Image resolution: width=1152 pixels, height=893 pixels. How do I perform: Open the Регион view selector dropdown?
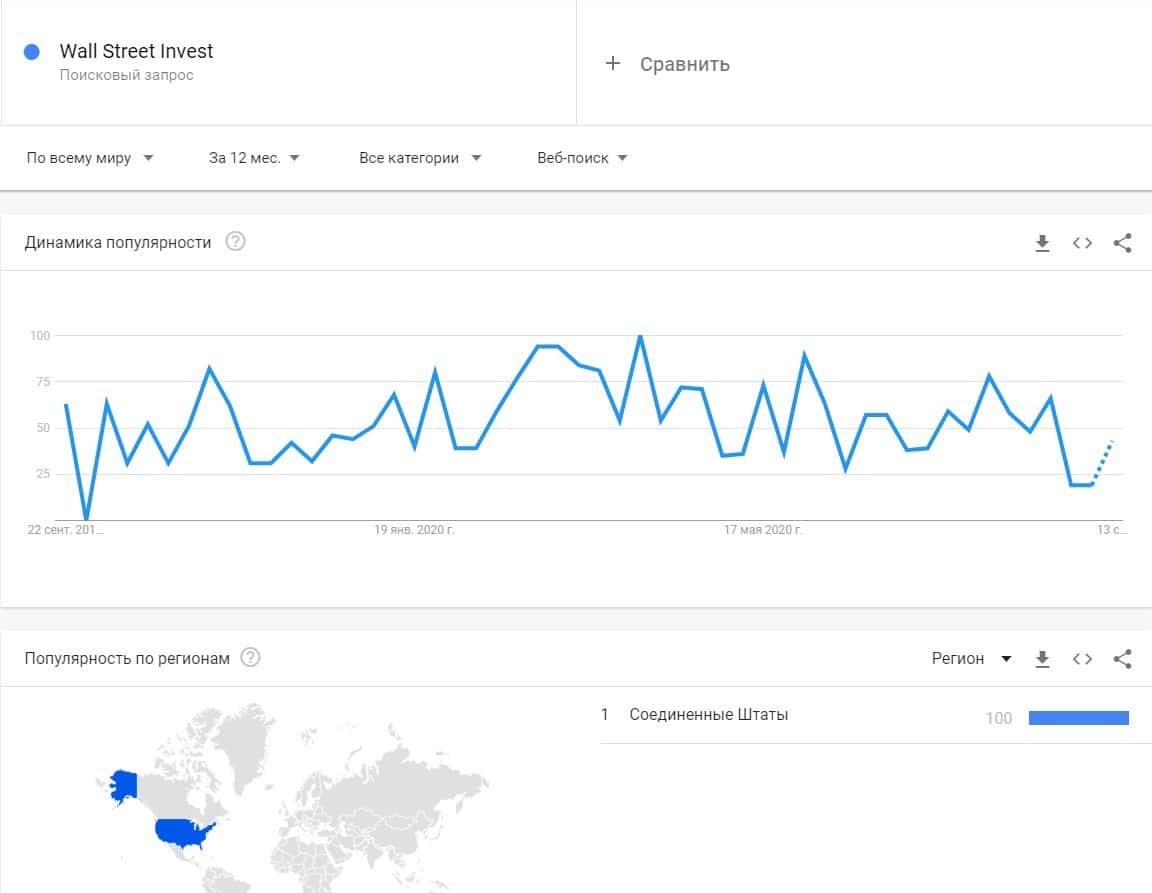[971, 659]
